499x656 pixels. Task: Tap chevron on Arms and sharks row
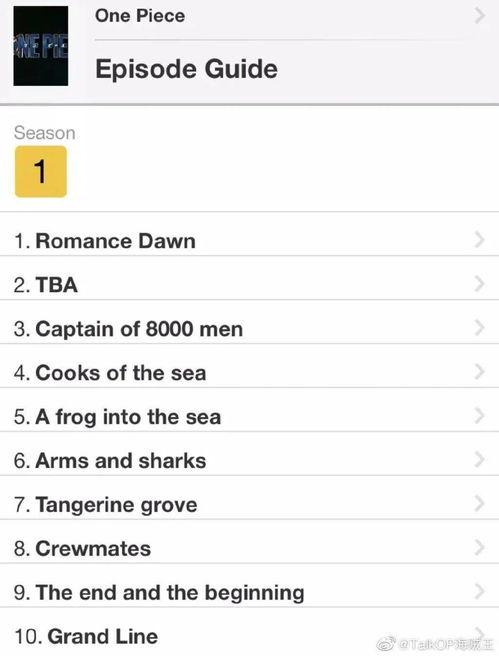480,460
